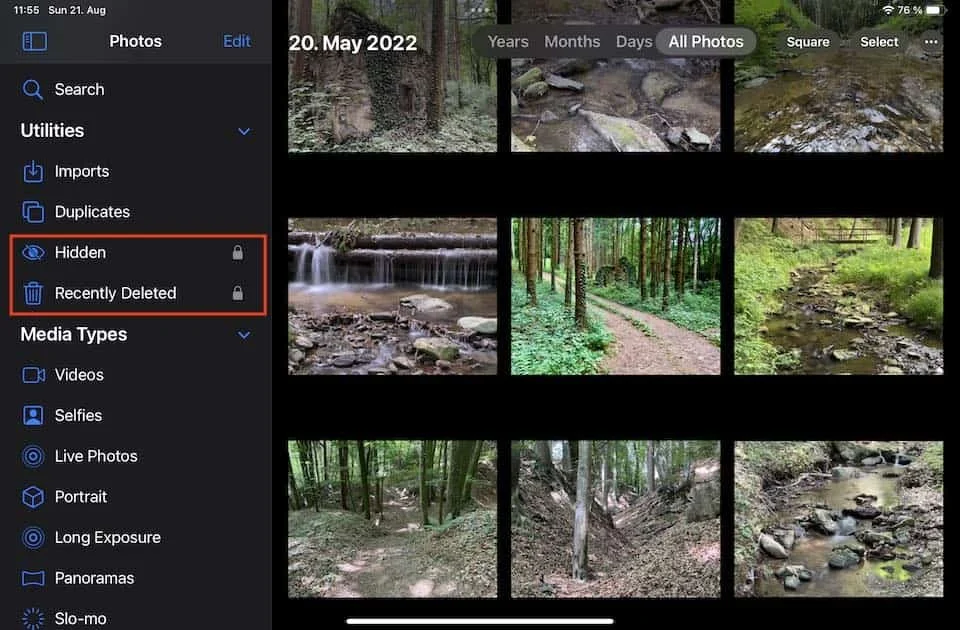Collapse the Media Types section chevron
The width and height of the screenshot is (960, 630).
[244, 335]
